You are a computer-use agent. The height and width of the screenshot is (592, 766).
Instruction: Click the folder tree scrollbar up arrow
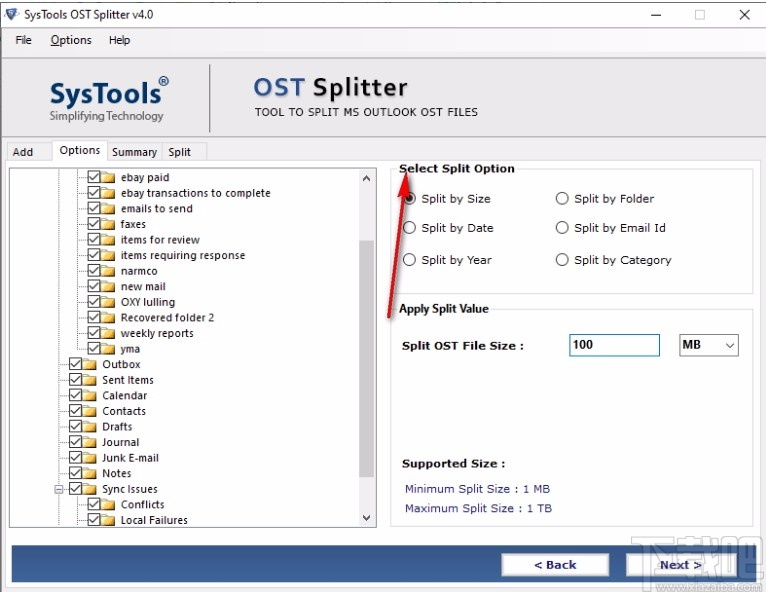coord(366,178)
